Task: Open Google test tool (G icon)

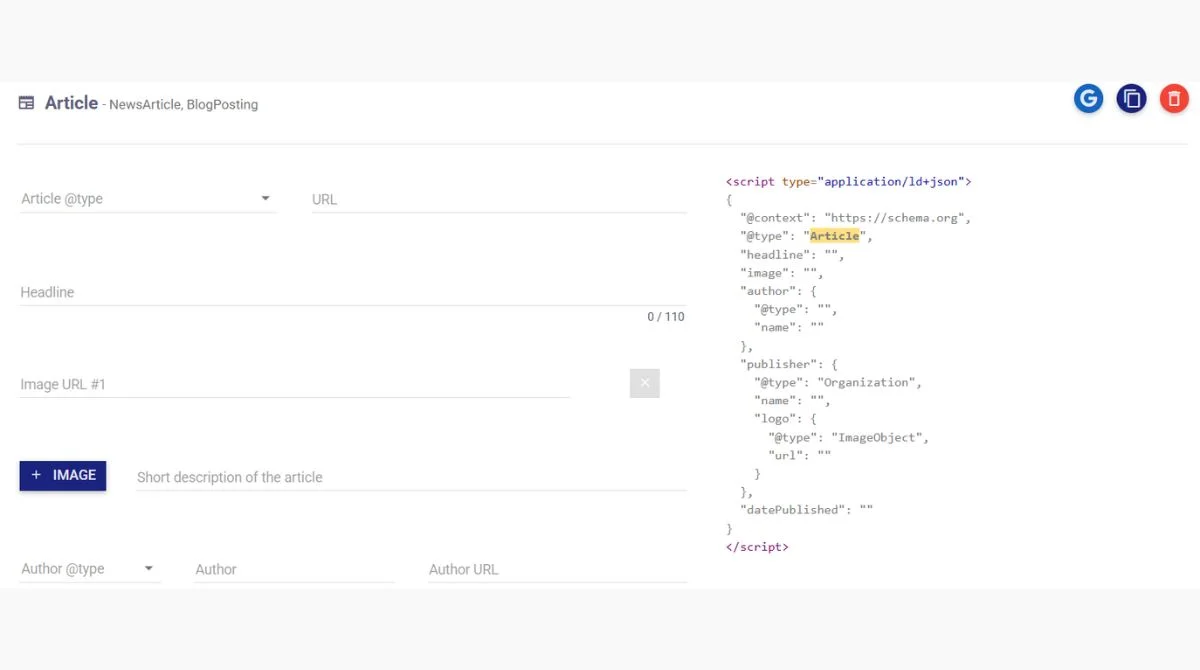Action: click(x=1088, y=98)
